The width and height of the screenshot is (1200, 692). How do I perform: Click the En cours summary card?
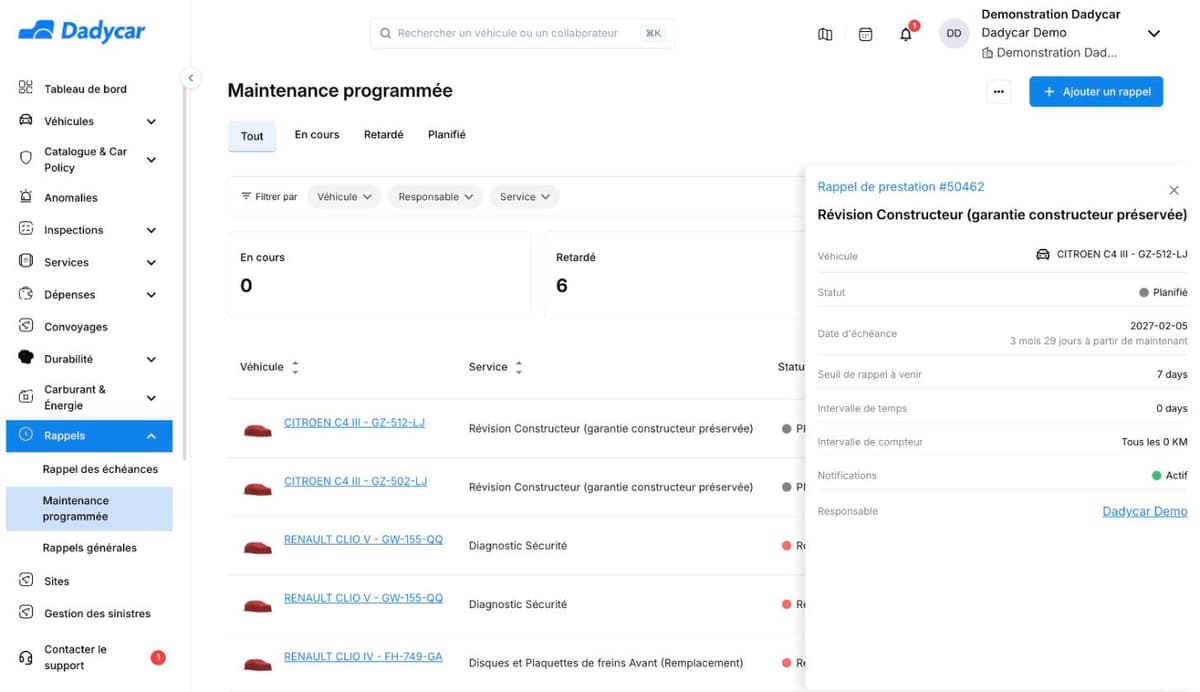click(x=379, y=275)
